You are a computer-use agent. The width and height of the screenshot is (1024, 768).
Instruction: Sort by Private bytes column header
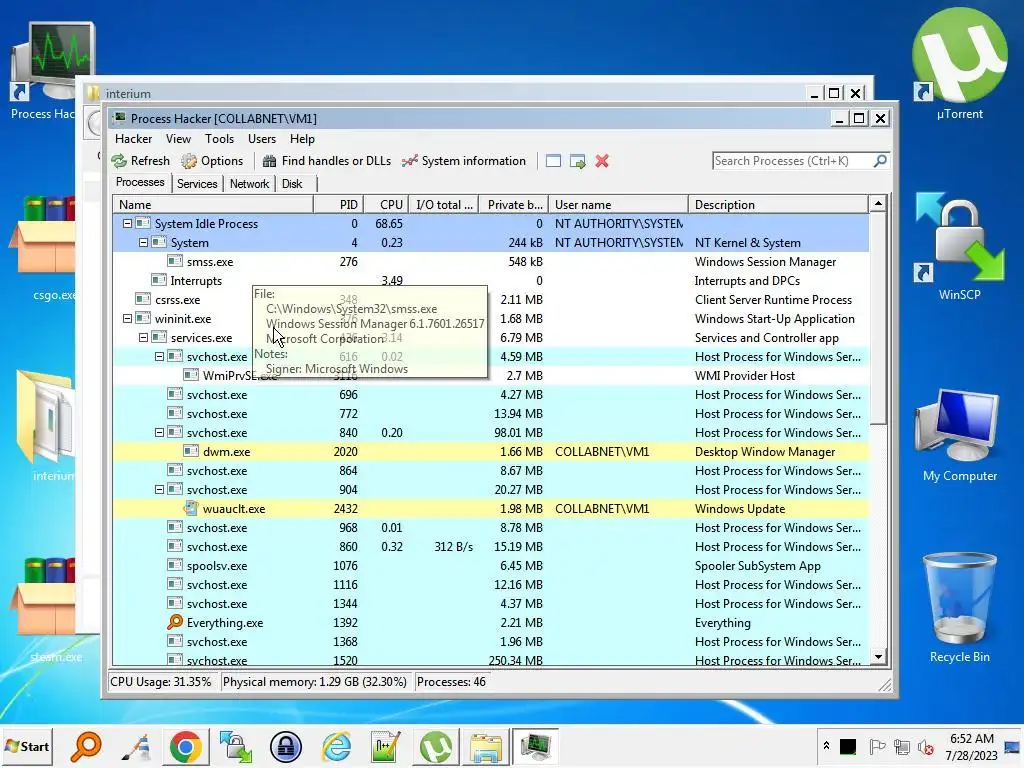tap(513, 204)
